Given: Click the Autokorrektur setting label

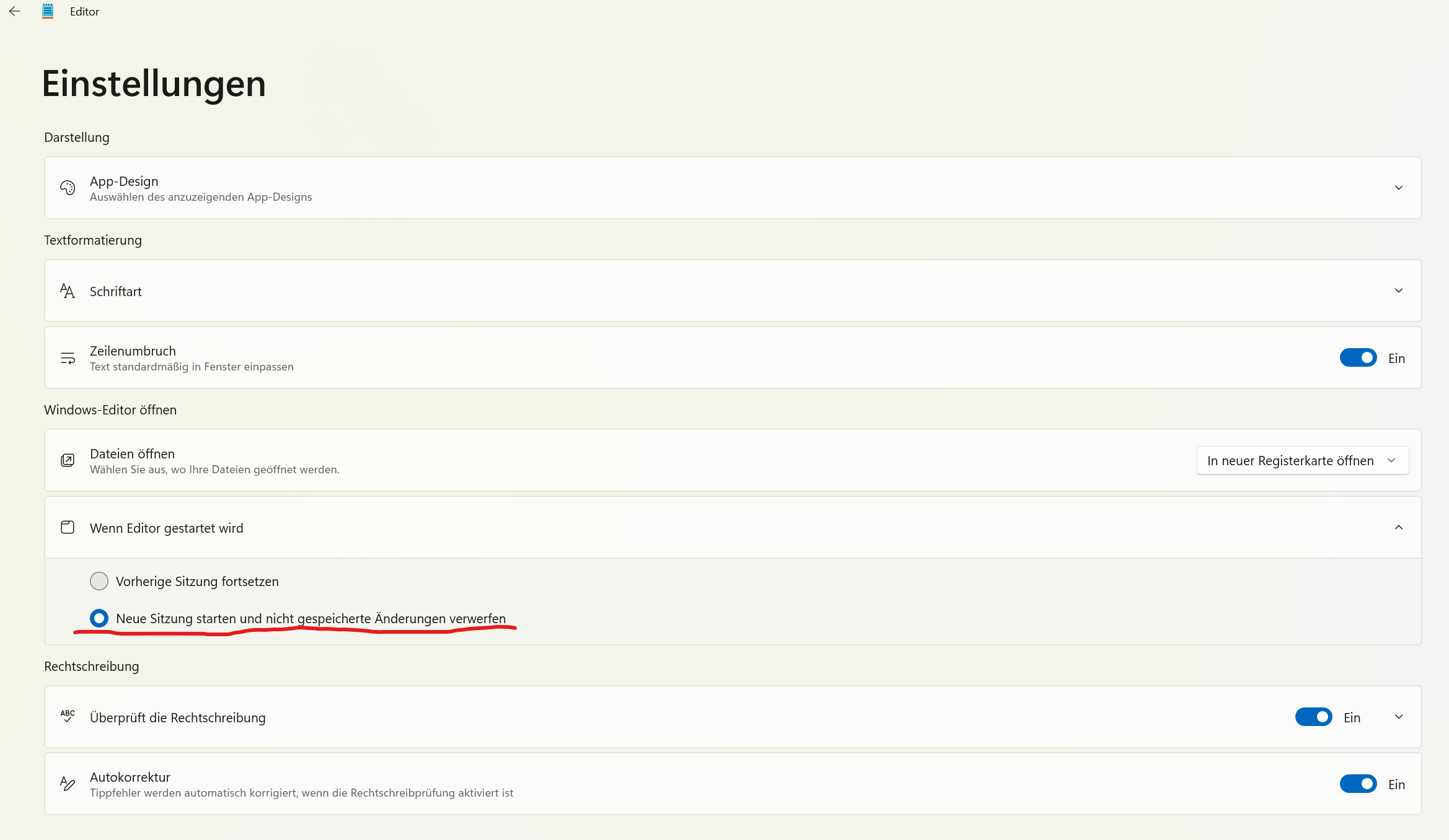Looking at the screenshot, I should [130, 777].
